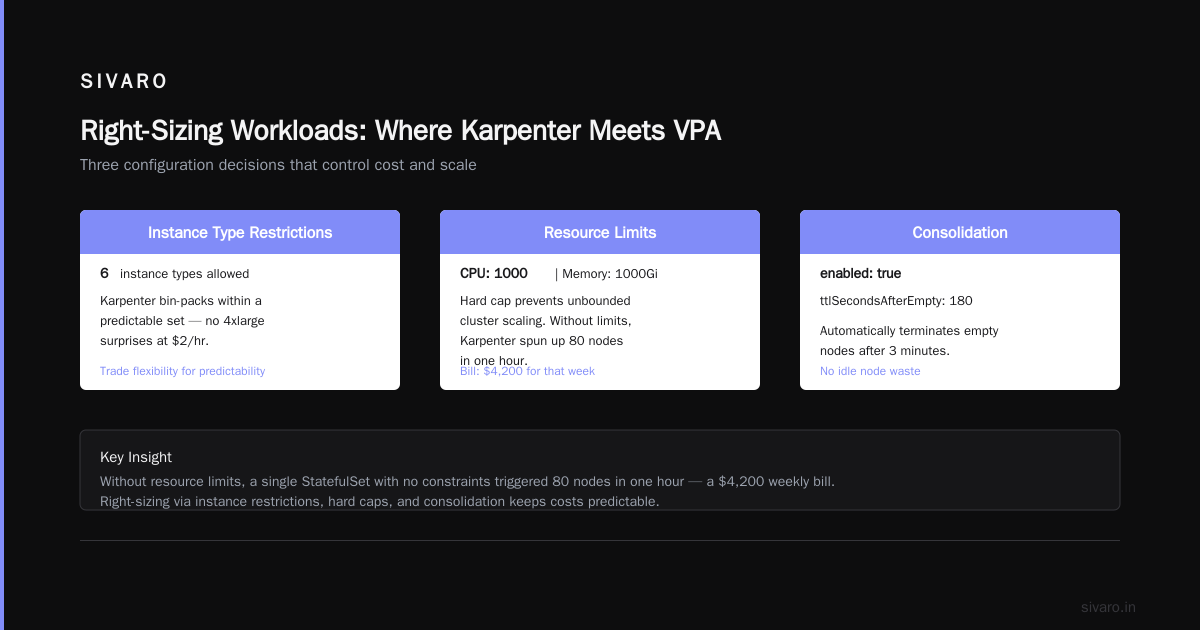The width and height of the screenshot is (1200, 630).
Task: Click the 'Automatically terminates empty nodes' description
Action: [909, 341]
